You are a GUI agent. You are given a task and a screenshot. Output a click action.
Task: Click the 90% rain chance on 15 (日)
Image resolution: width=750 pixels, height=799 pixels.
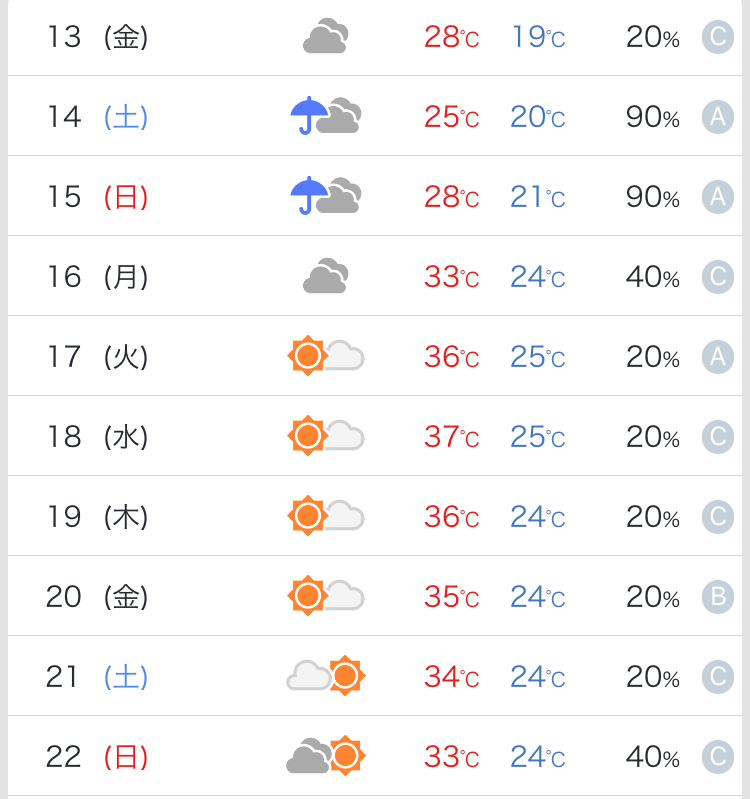click(x=653, y=197)
